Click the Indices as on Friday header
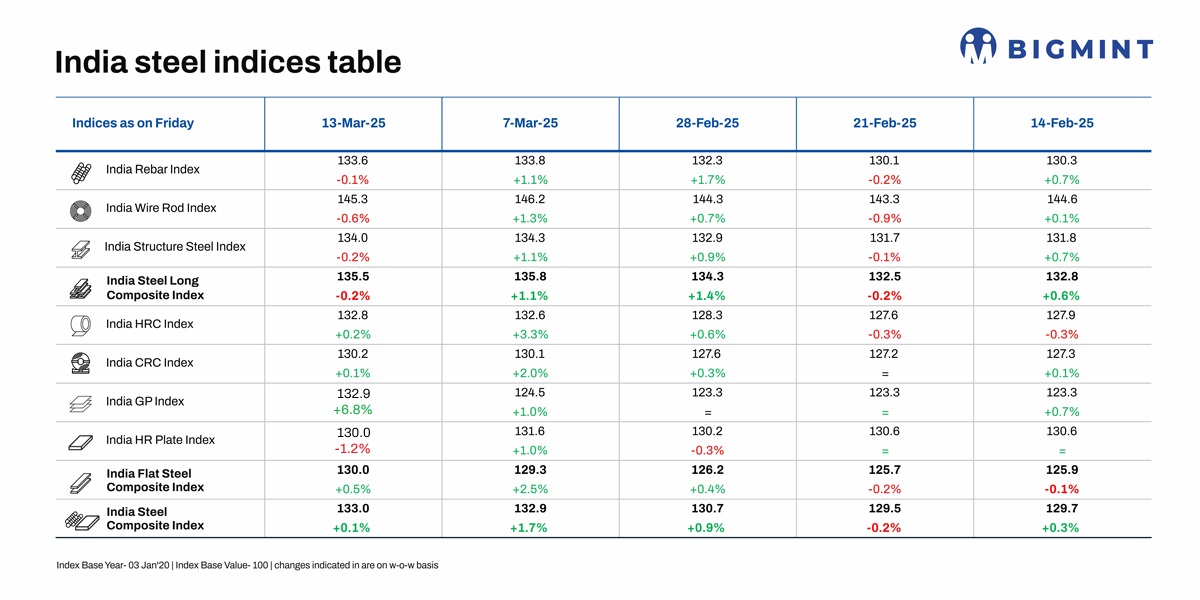This screenshot has height=600, width=1200. click(x=133, y=123)
